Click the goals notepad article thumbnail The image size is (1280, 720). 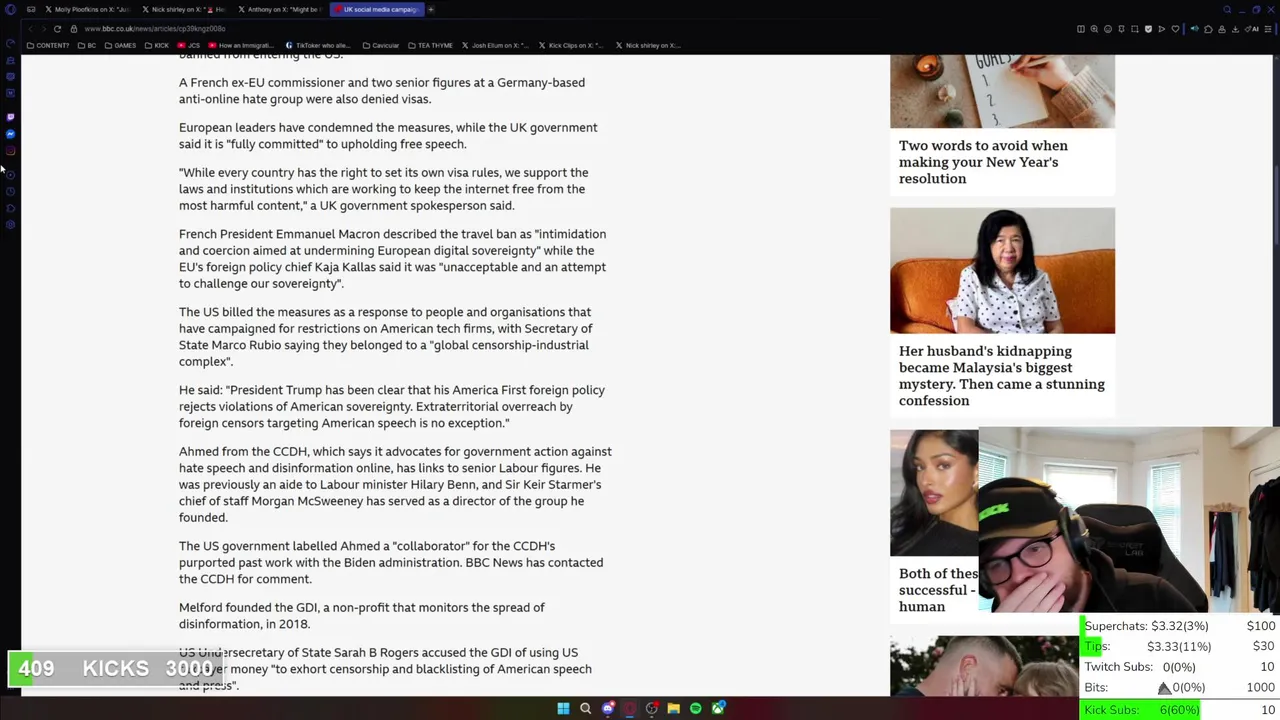coord(1002,91)
